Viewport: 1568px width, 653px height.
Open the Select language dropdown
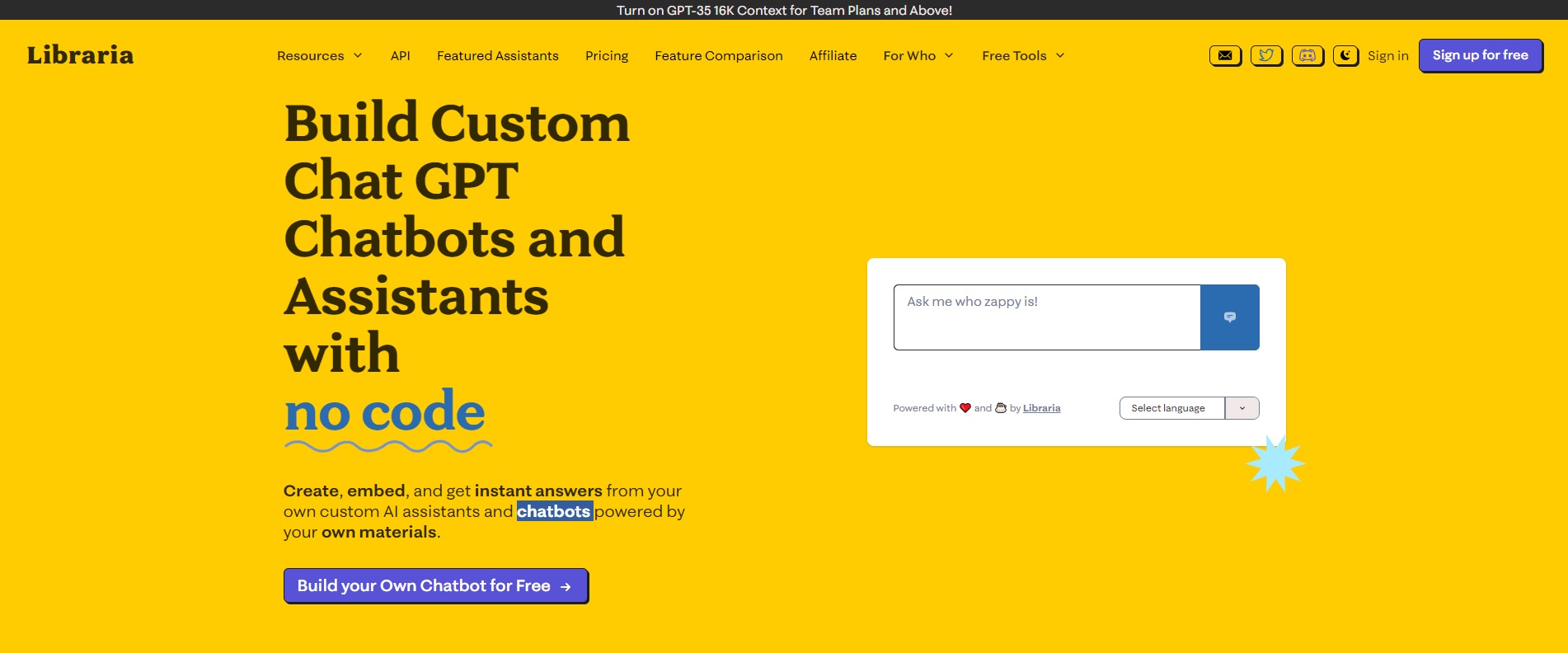click(1189, 408)
